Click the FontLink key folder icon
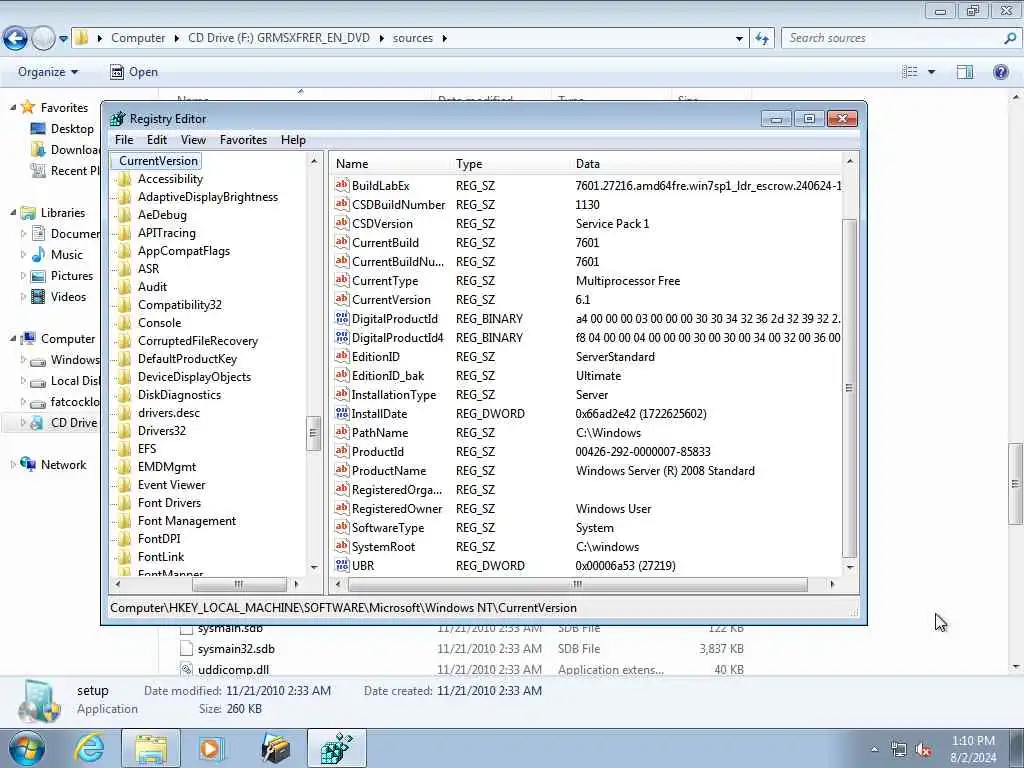This screenshot has width=1024, height=768. click(123, 556)
